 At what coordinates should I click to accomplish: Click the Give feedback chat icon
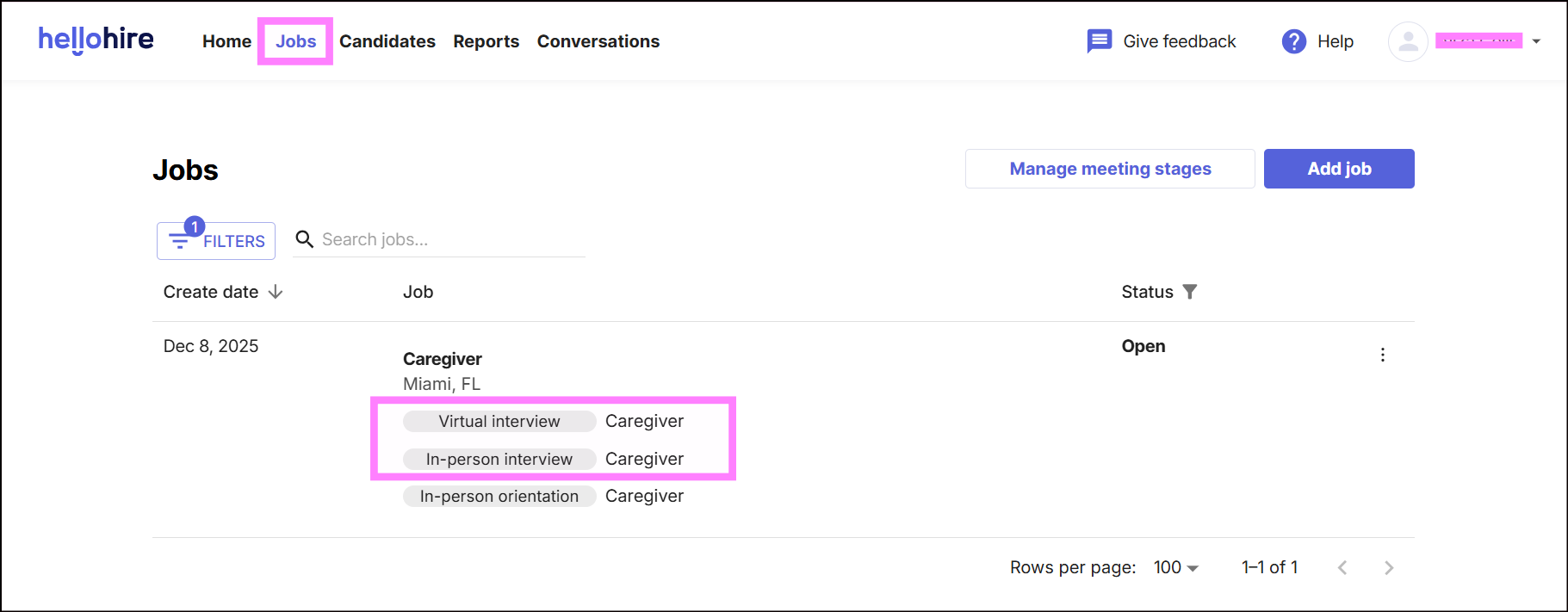(1100, 41)
